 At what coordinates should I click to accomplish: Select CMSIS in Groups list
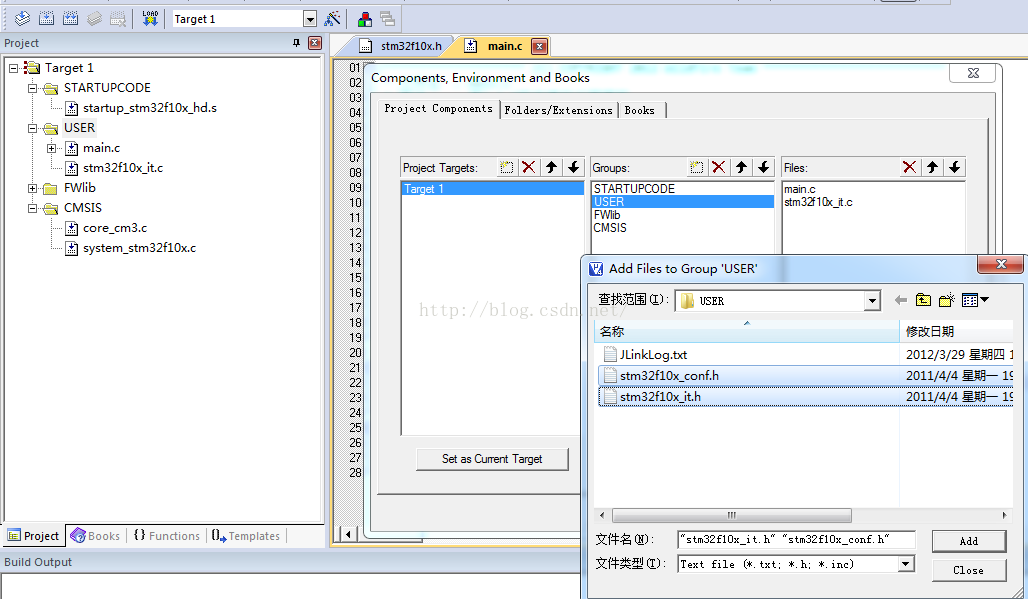click(610, 228)
